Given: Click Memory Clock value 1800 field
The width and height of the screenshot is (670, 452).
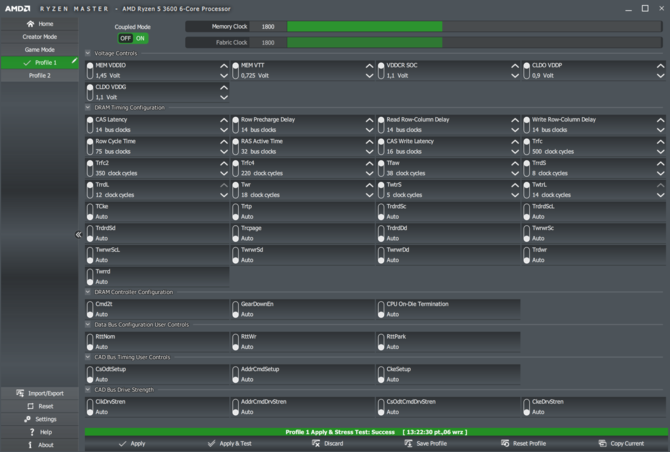Looking at the screenshot, I should coord(268,26).
